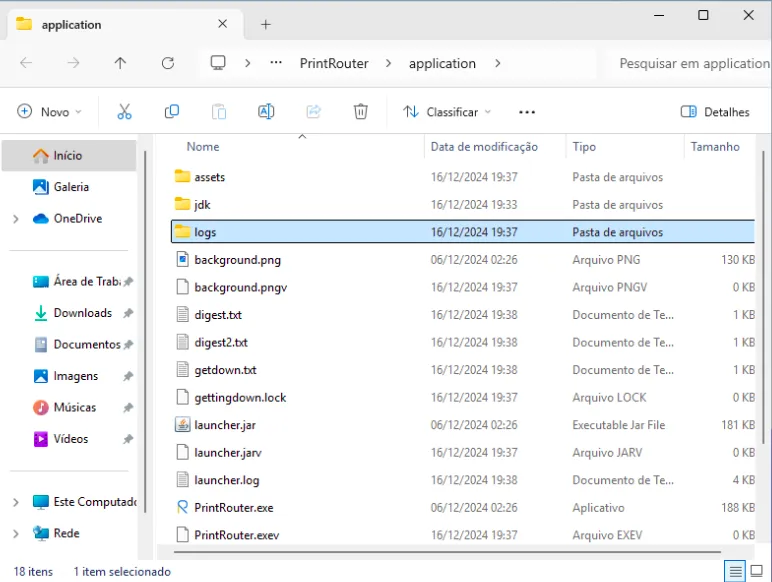Viewport: 772px width, 582px height.
Task: Toggle the Detalhes pane
Action: [x=714, y=112]
